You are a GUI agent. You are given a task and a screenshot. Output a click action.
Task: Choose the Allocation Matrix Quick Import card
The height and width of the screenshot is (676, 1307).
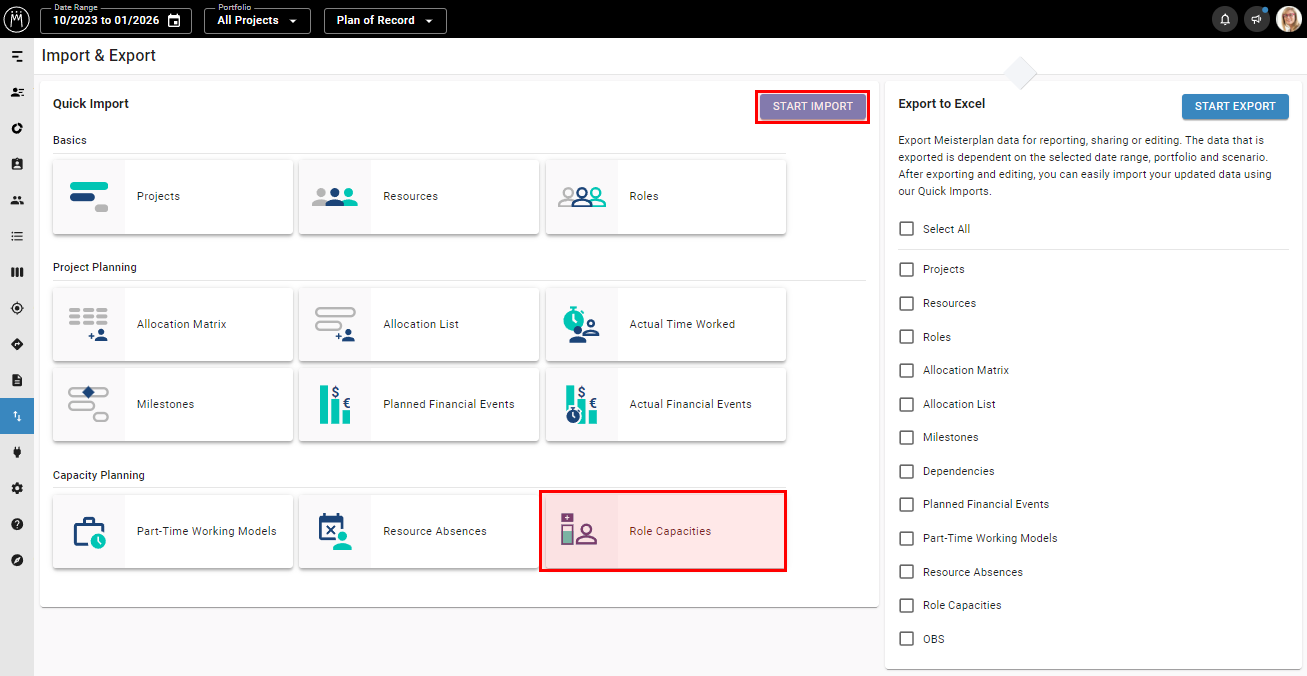click(173, 325)
